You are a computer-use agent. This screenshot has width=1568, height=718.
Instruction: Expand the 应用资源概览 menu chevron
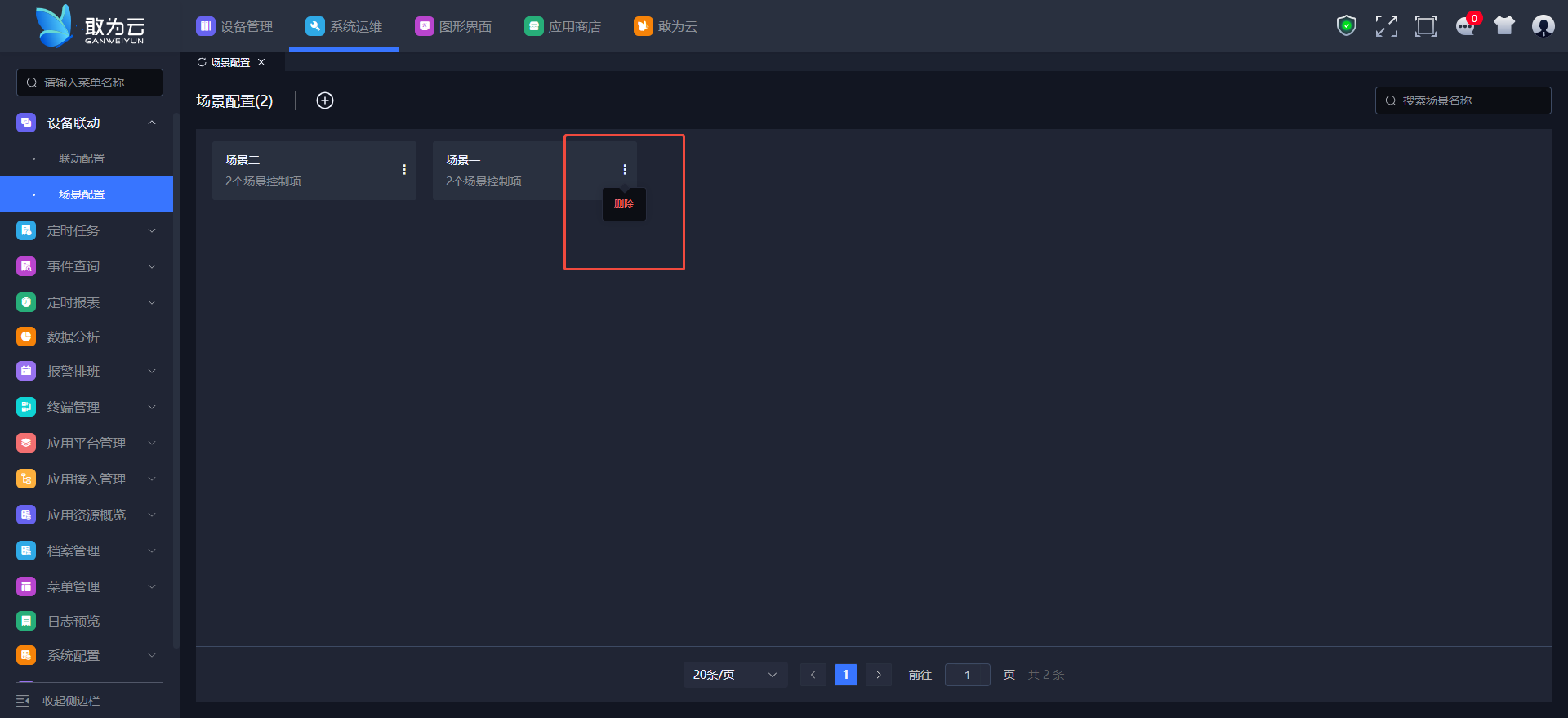coord(152,515)
